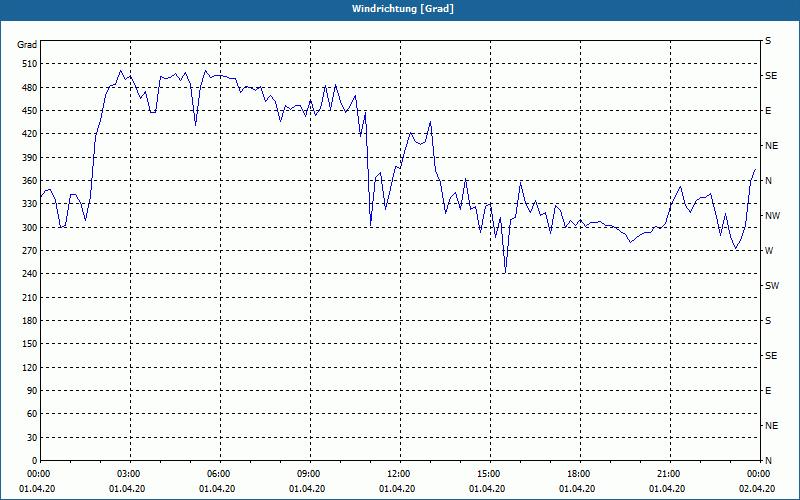Select the '21:00' time axis label
This screenshot has width=800, height=500.
coord(668,474)
